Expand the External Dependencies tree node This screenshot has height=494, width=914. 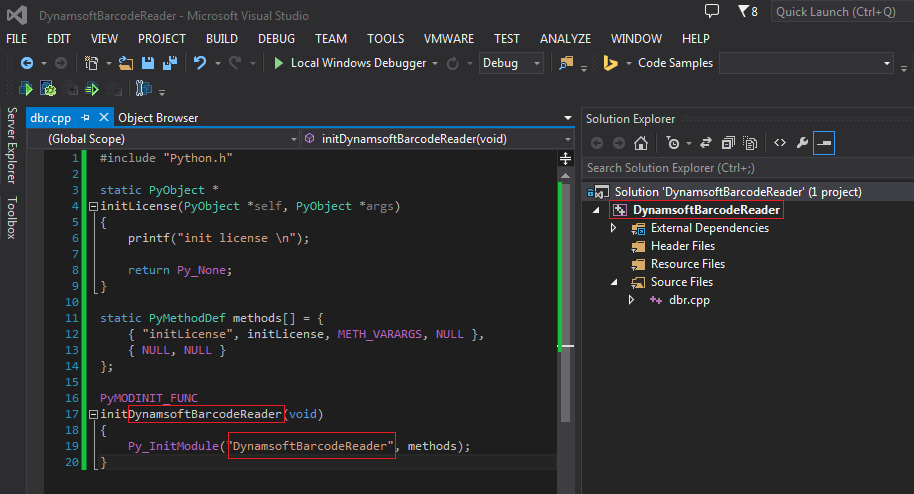(x=613, y=228)
